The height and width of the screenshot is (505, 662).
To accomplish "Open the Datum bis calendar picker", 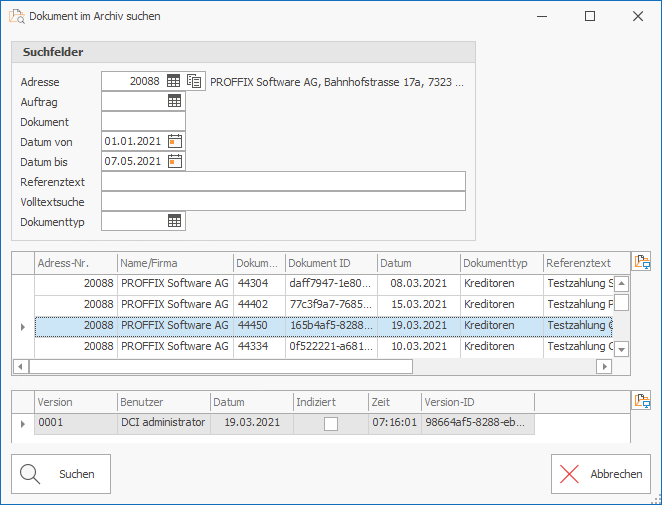I will point(175,161).
